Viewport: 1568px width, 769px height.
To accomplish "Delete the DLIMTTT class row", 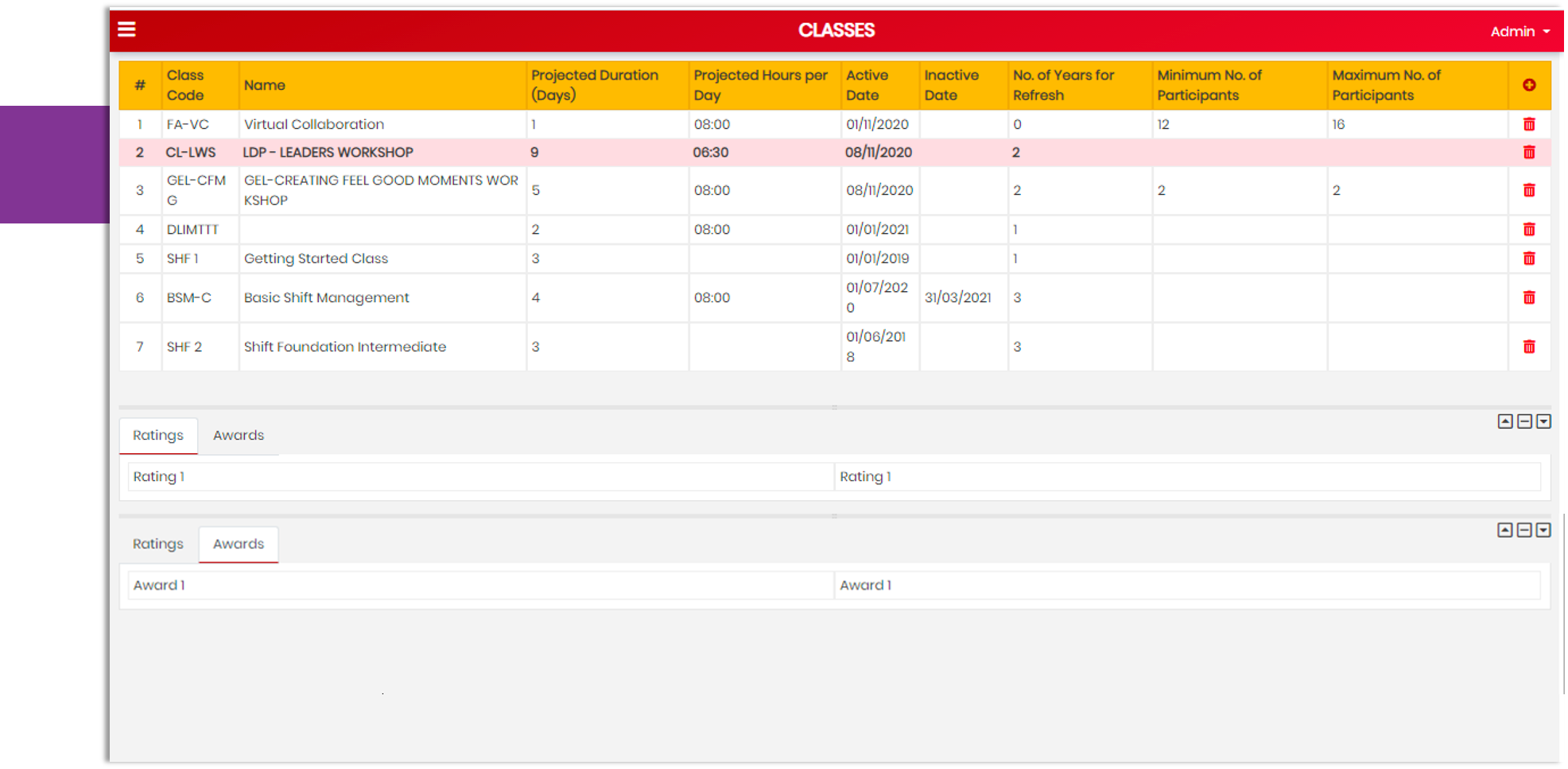I will pos(1529,229).
